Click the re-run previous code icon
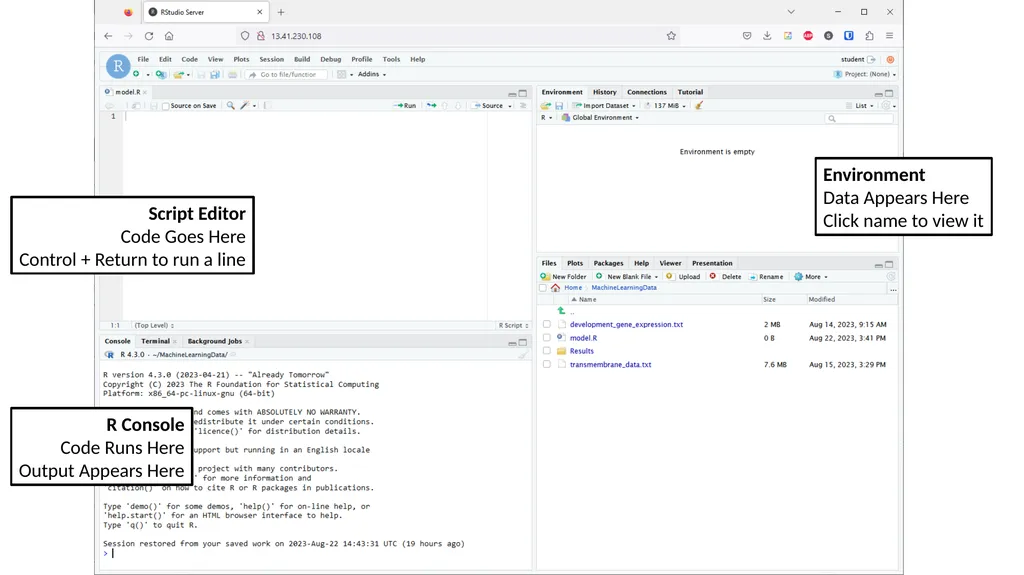 pos(432,105)
